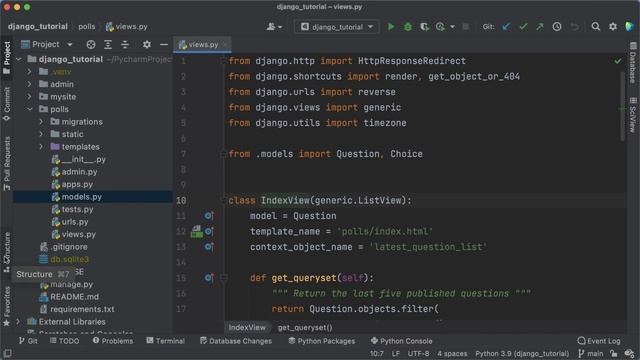Open the Terminal tab
Image resolution: width=640 pixels, height=360 pixels.
click(x=165, y=341)
